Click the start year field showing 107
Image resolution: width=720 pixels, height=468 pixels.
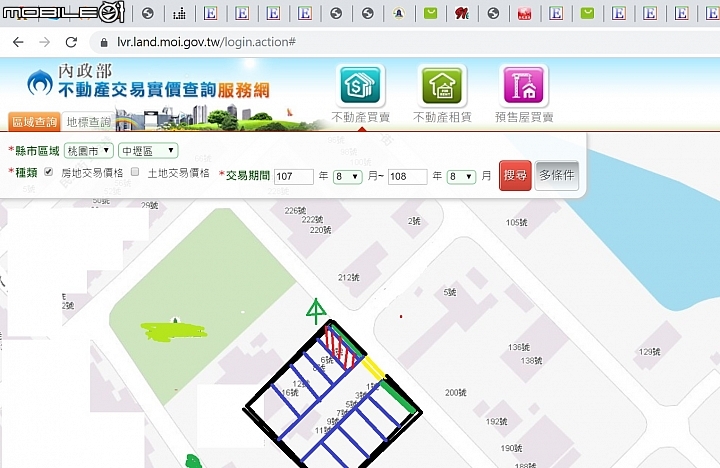tap(293, 176)
